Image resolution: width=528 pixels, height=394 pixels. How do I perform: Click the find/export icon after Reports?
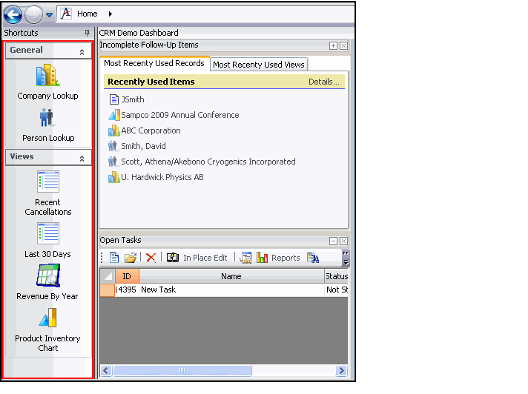tap(313, 258)
